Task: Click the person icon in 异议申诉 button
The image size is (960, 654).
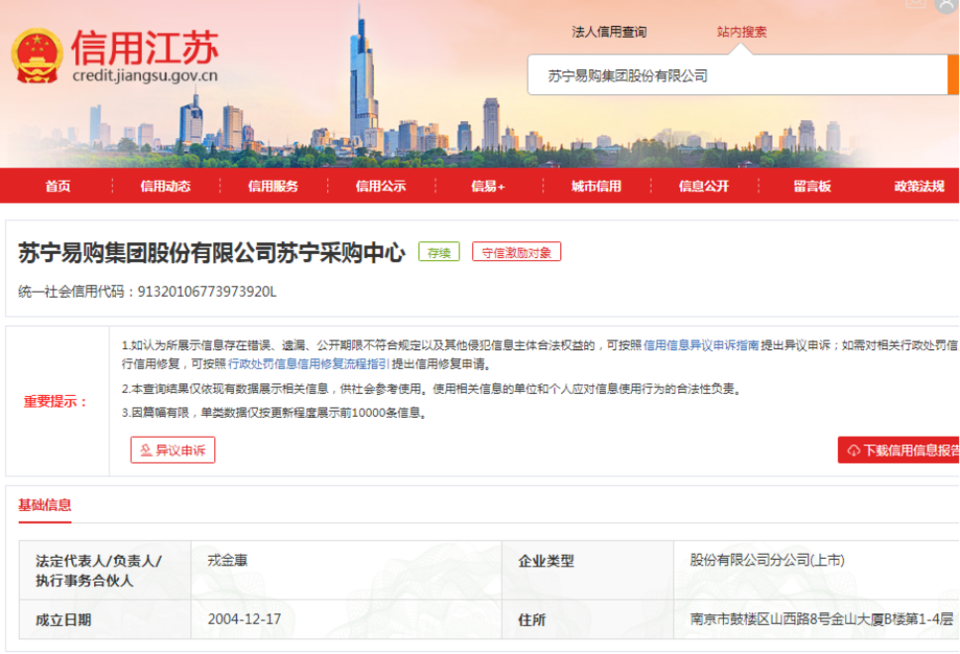Action: pos(146,450)
